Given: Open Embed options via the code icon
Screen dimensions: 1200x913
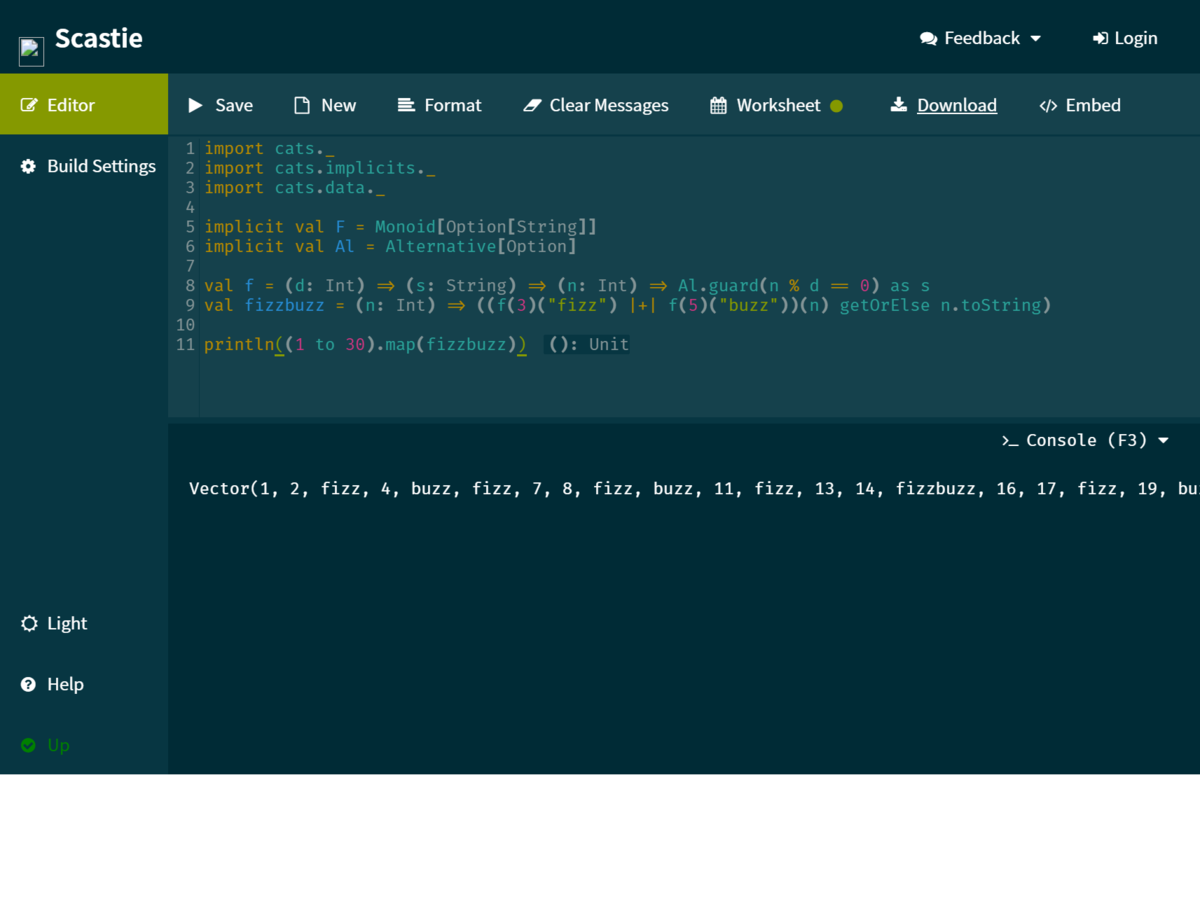Looking at the screenshot, I should (1049, 104).
